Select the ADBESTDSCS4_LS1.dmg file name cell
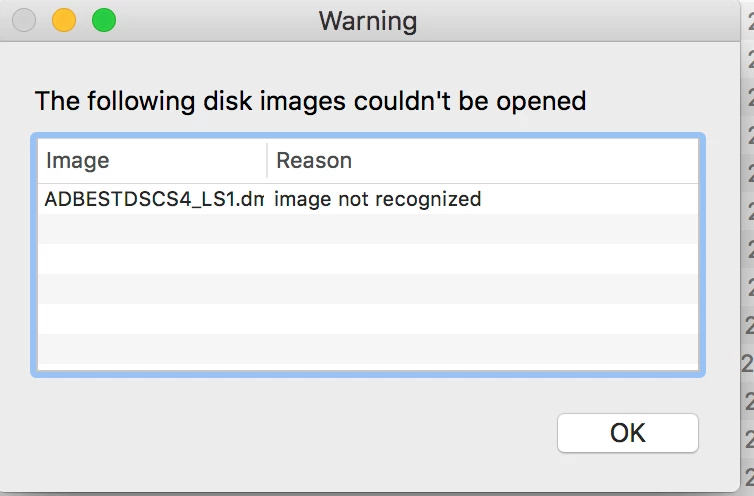The width and height of the screenshot is (754, 496). (154, 199)
